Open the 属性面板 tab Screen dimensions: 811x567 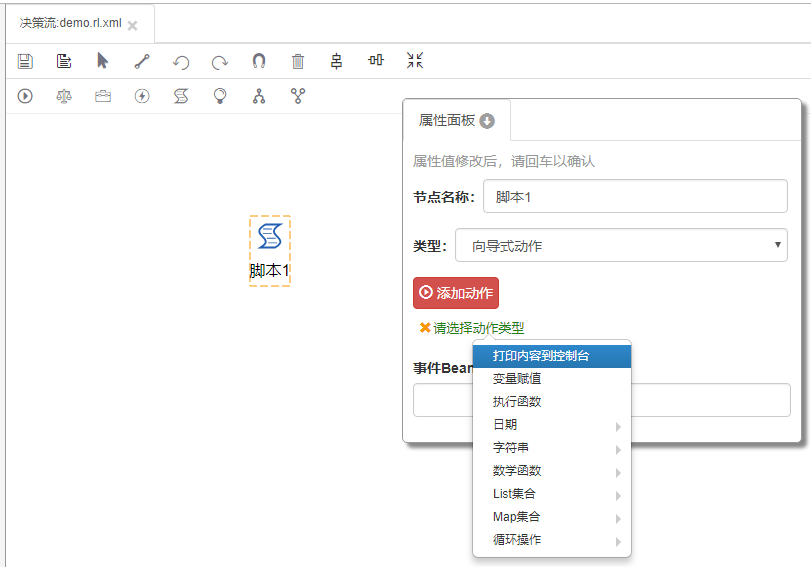click(457, 121)
